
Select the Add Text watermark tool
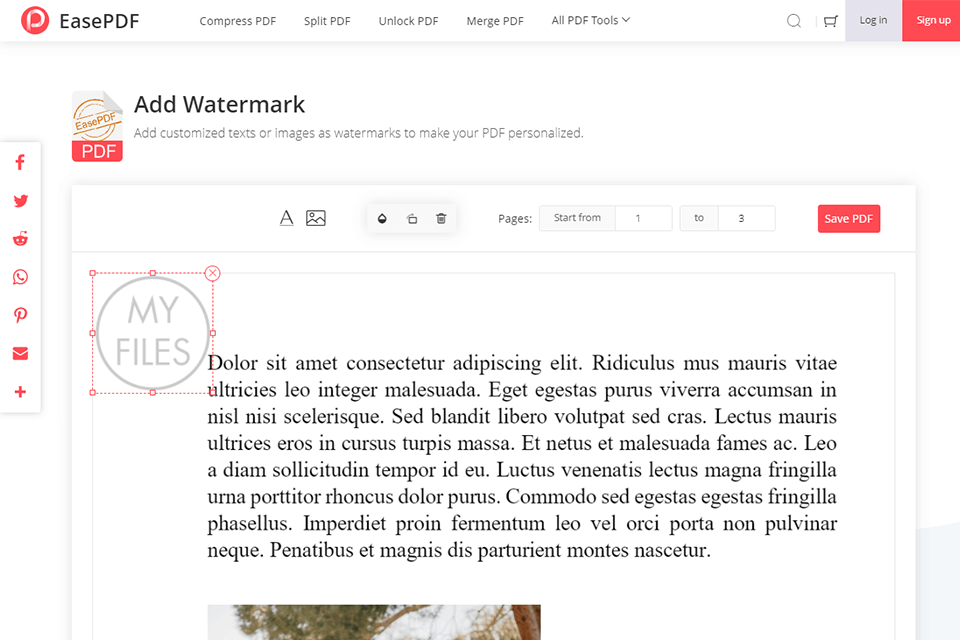click(x=287, y=218)
